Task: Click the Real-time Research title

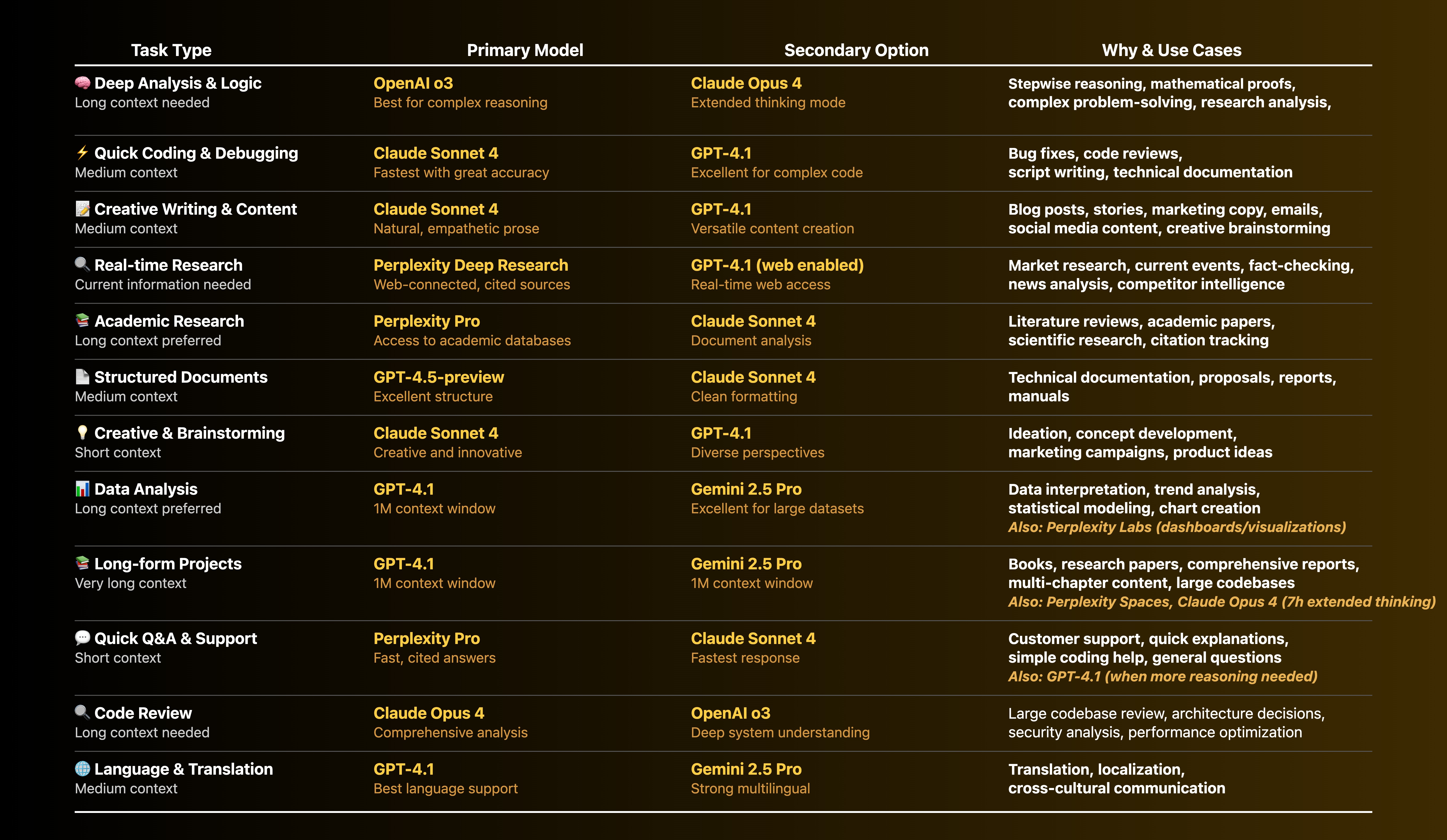Action: (x=168, y=265)
